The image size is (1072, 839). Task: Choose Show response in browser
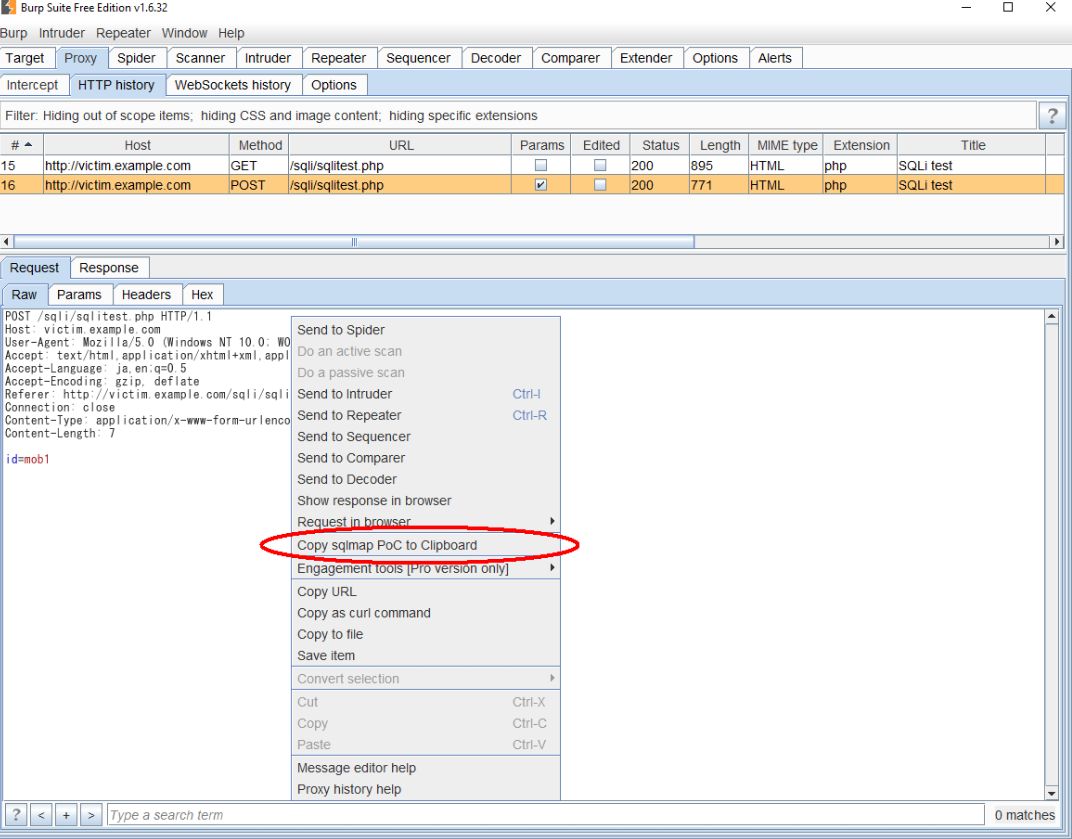(x=425, y=501)
